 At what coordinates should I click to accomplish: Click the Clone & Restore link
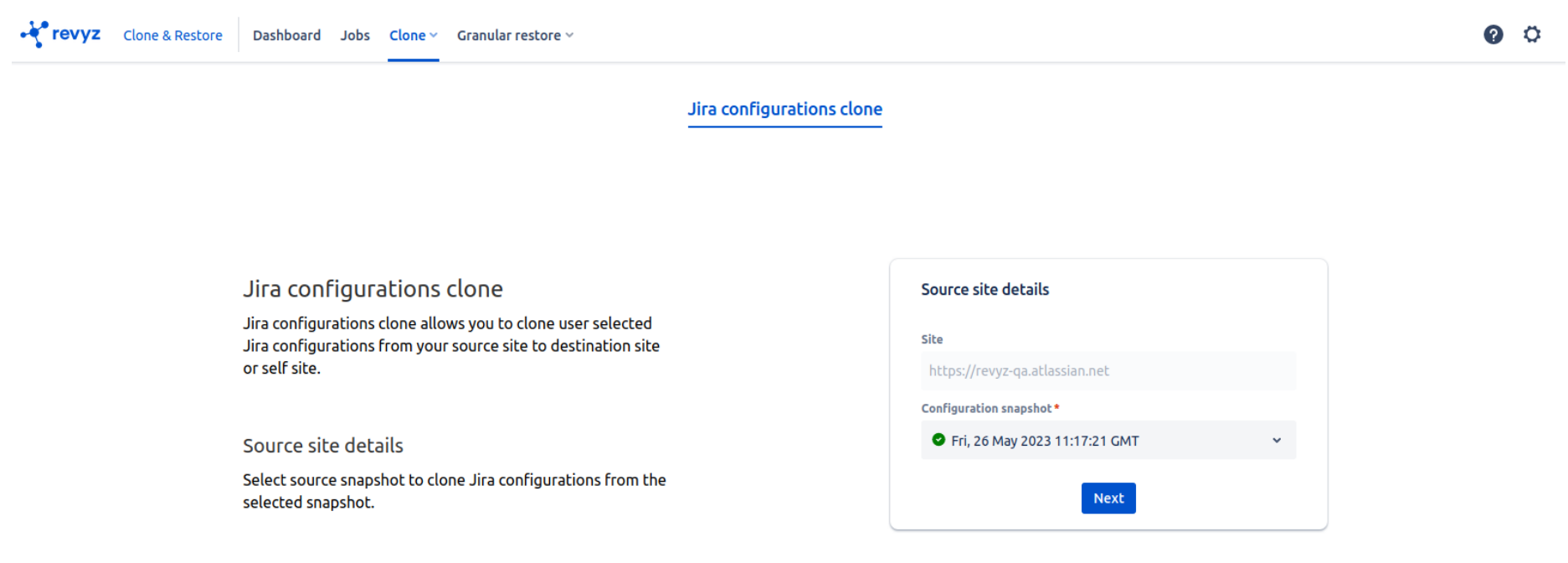(172, 35)
